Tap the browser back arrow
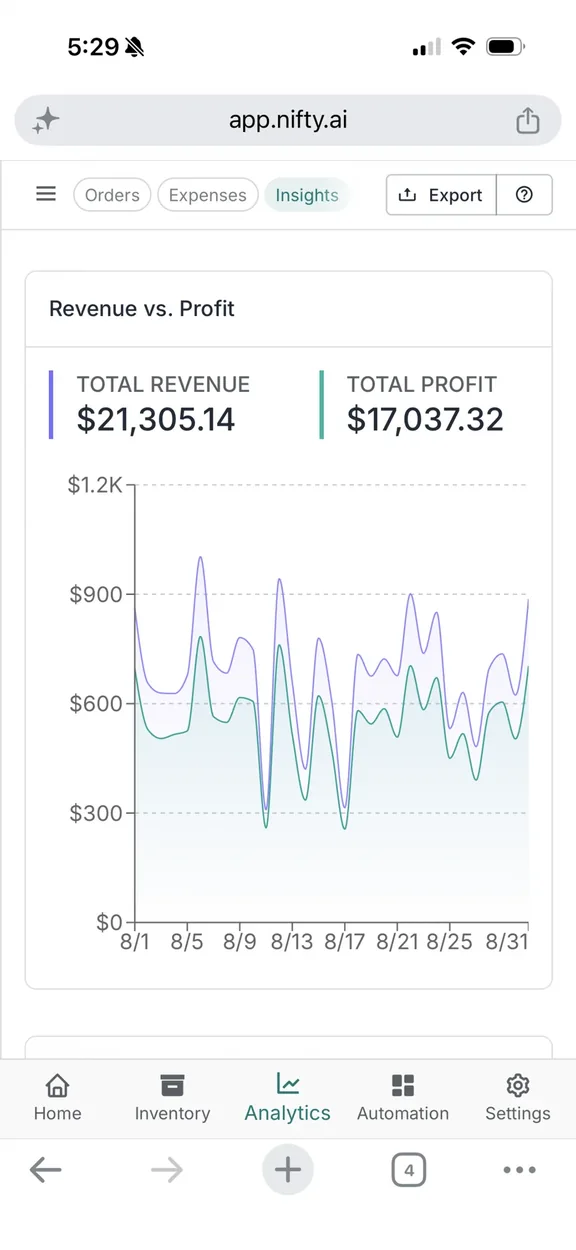Viewport: 576px width, 1250px height. 46,1169
